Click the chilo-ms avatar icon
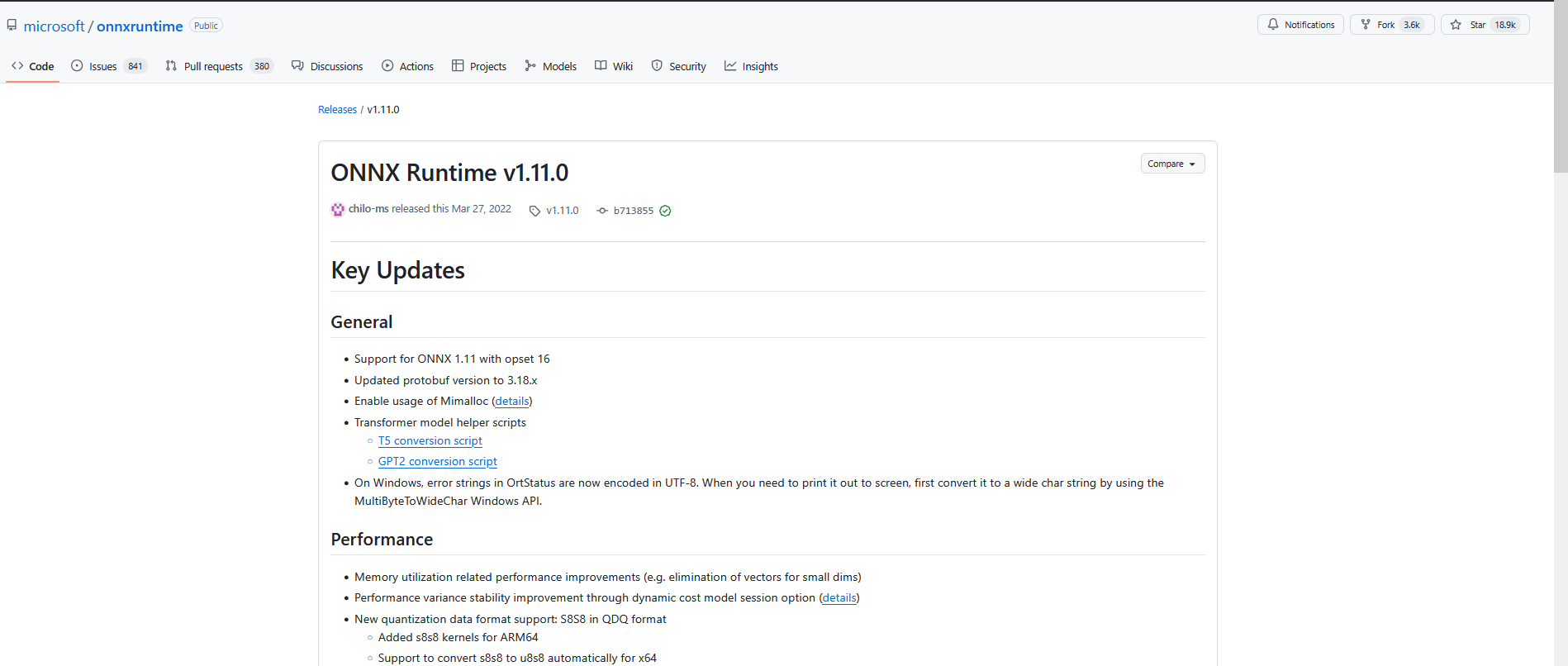Image resolution: width=1568 pixels, height=666 pixels. (338, 210)
